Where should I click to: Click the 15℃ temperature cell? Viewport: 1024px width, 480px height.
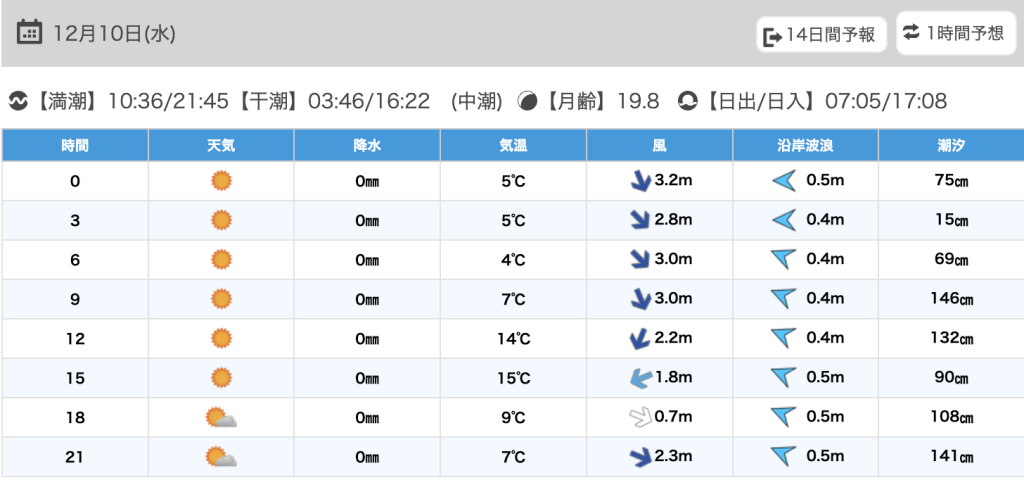point(513,378)
